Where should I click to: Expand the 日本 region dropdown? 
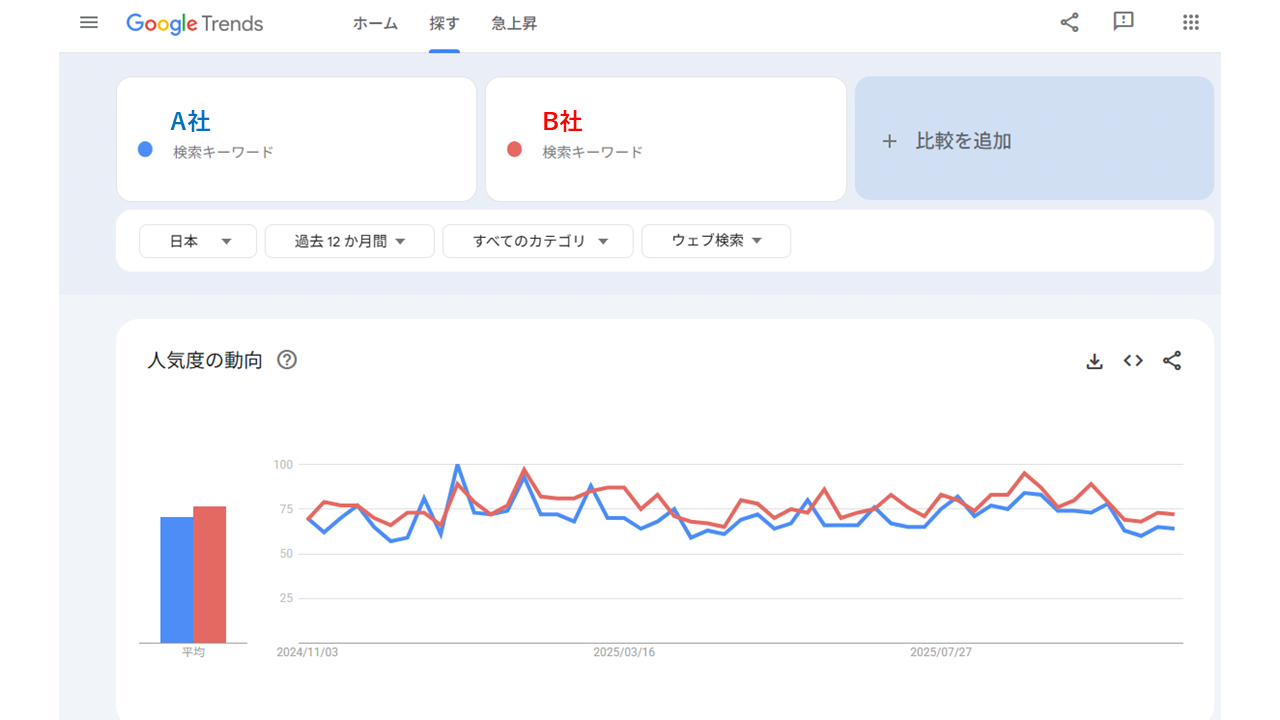(x=198, y=241)
